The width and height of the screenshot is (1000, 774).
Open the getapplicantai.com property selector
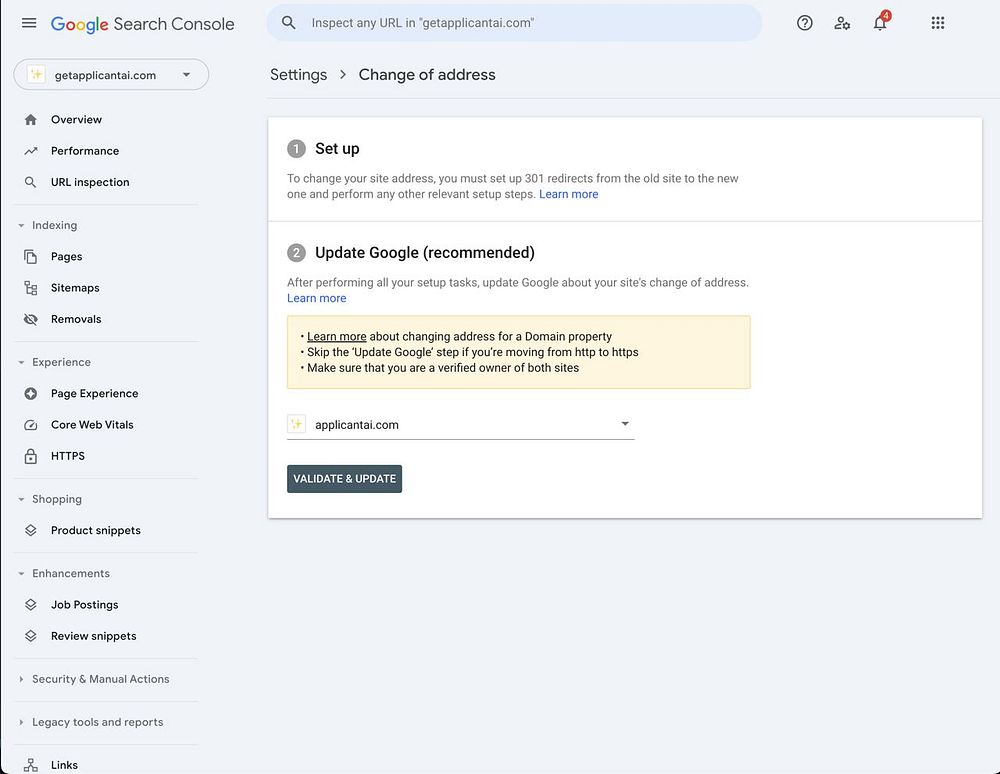pyautogui.click(x=111, y=75)
